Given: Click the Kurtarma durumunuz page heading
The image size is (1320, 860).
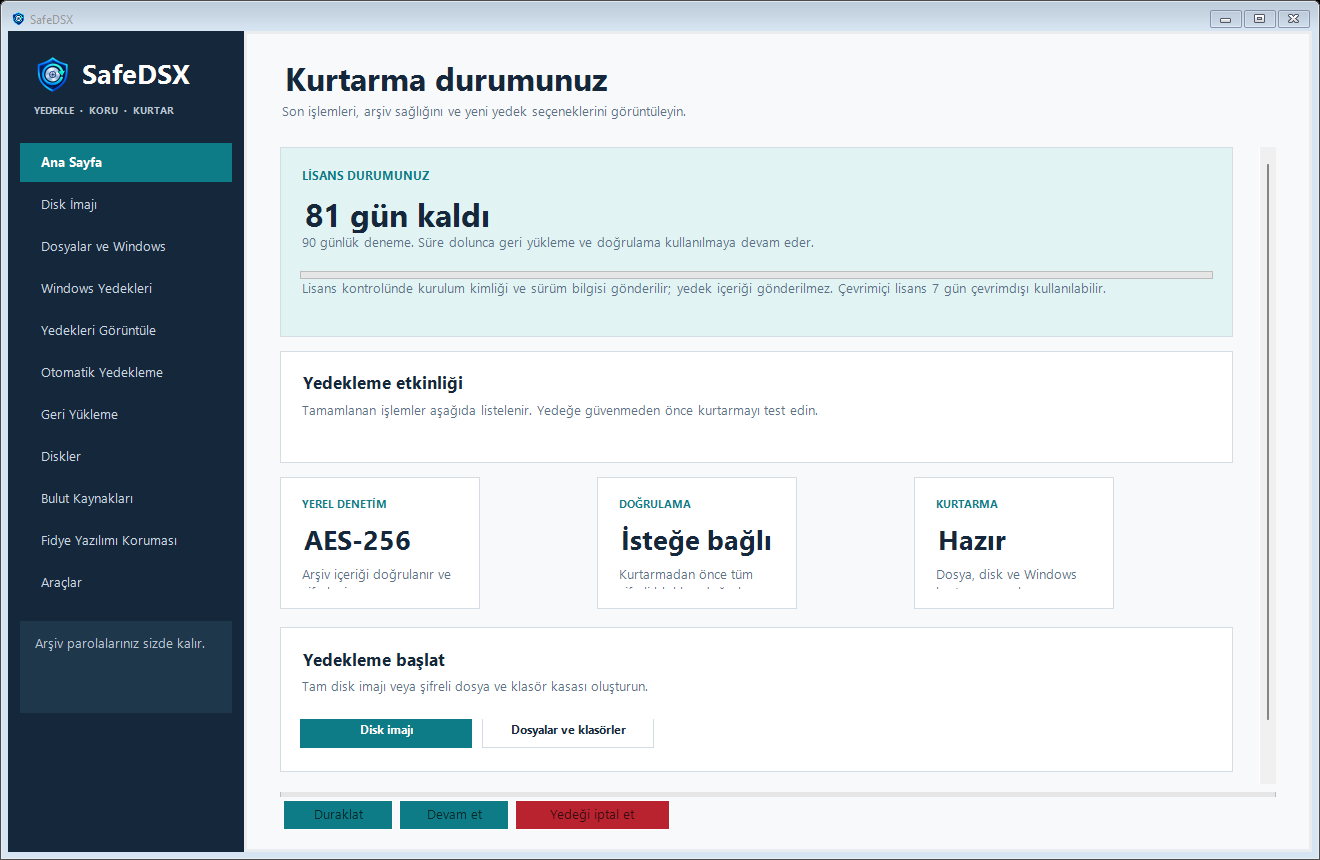Looking at the screenshot, I should tap(447, 80).
